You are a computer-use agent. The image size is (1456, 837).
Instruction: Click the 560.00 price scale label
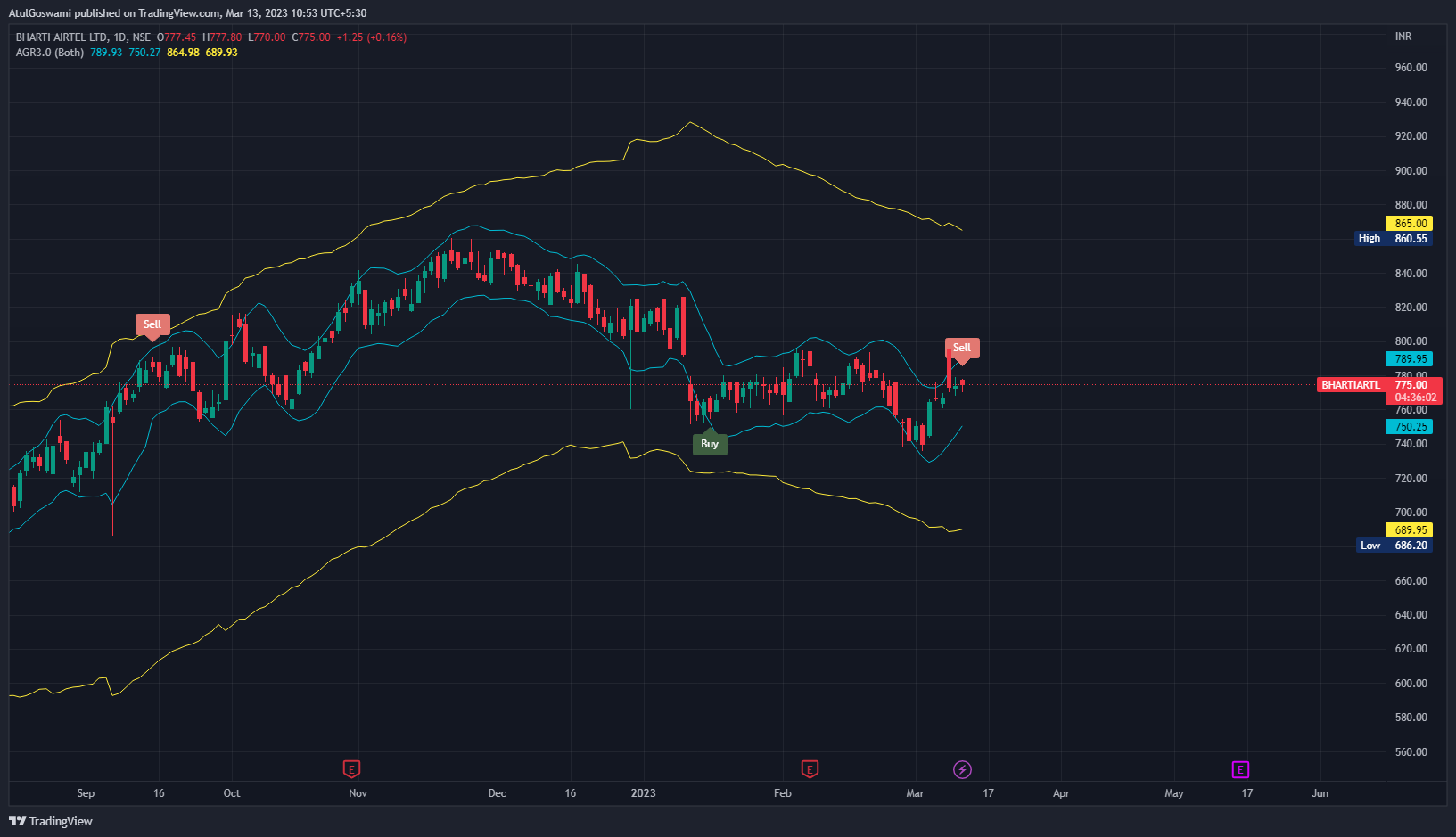1411,752
